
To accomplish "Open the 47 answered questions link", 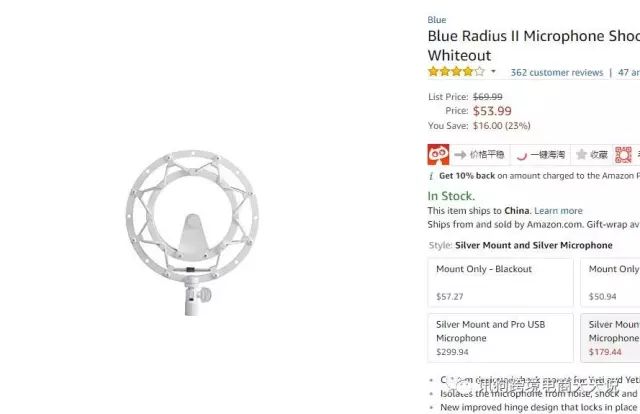I will pos(629,73).
